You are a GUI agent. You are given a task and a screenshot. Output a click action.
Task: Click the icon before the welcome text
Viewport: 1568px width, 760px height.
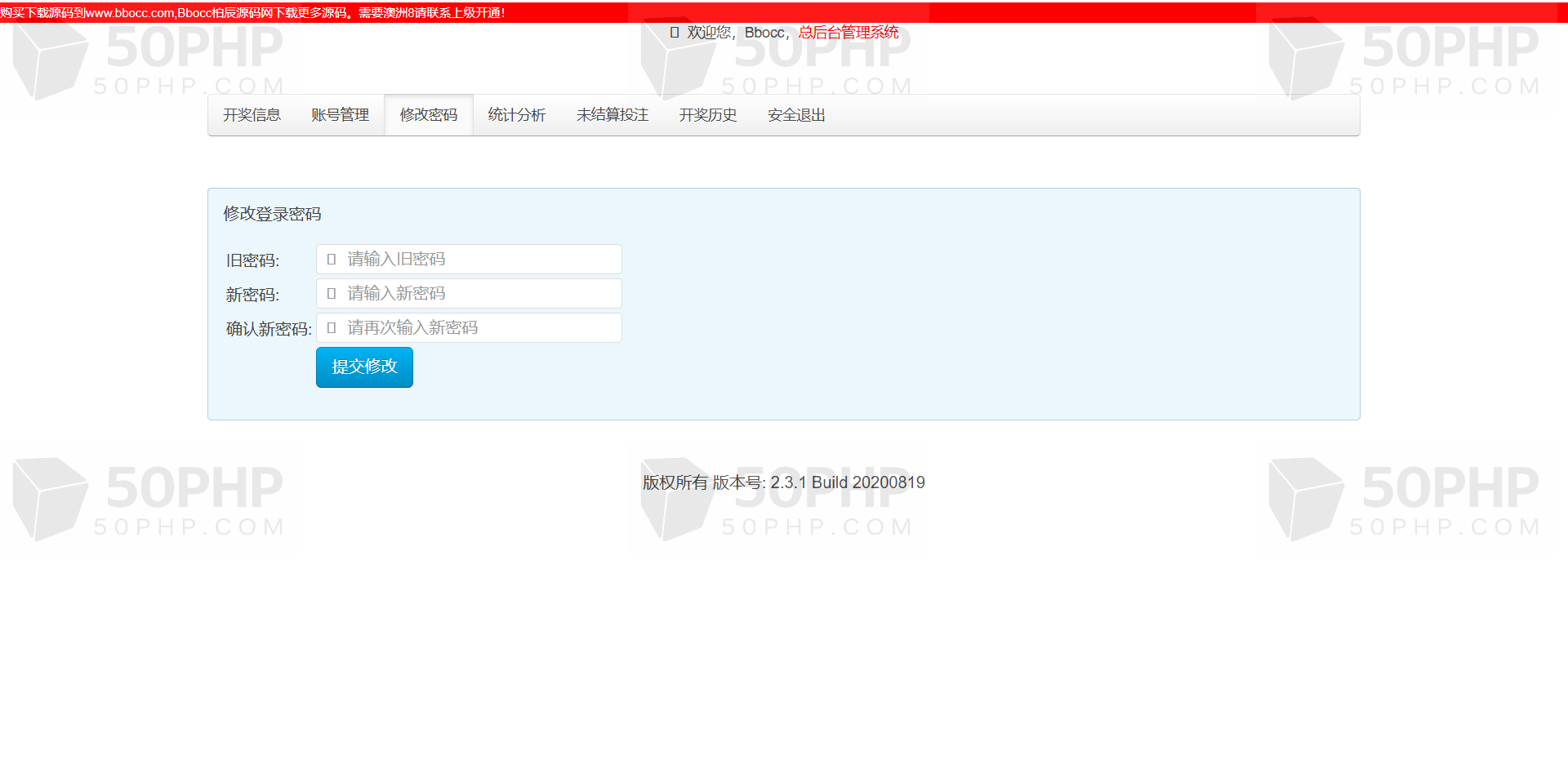tap(675, 33)
